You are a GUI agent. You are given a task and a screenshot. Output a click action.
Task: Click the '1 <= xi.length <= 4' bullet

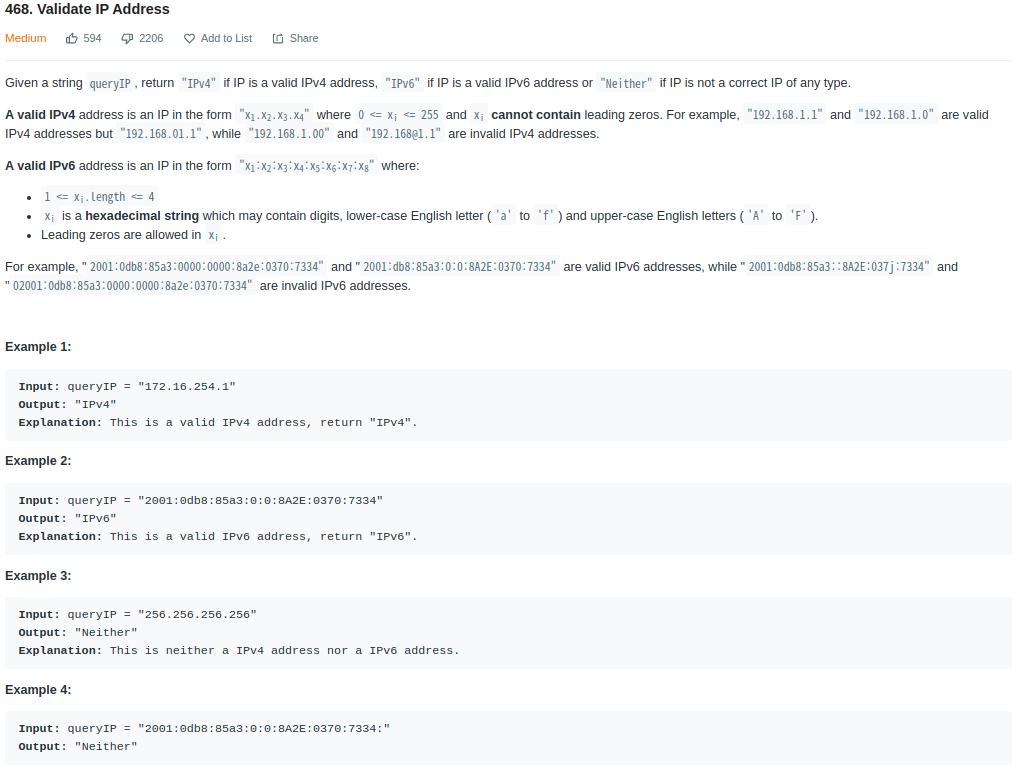point(99,197)
